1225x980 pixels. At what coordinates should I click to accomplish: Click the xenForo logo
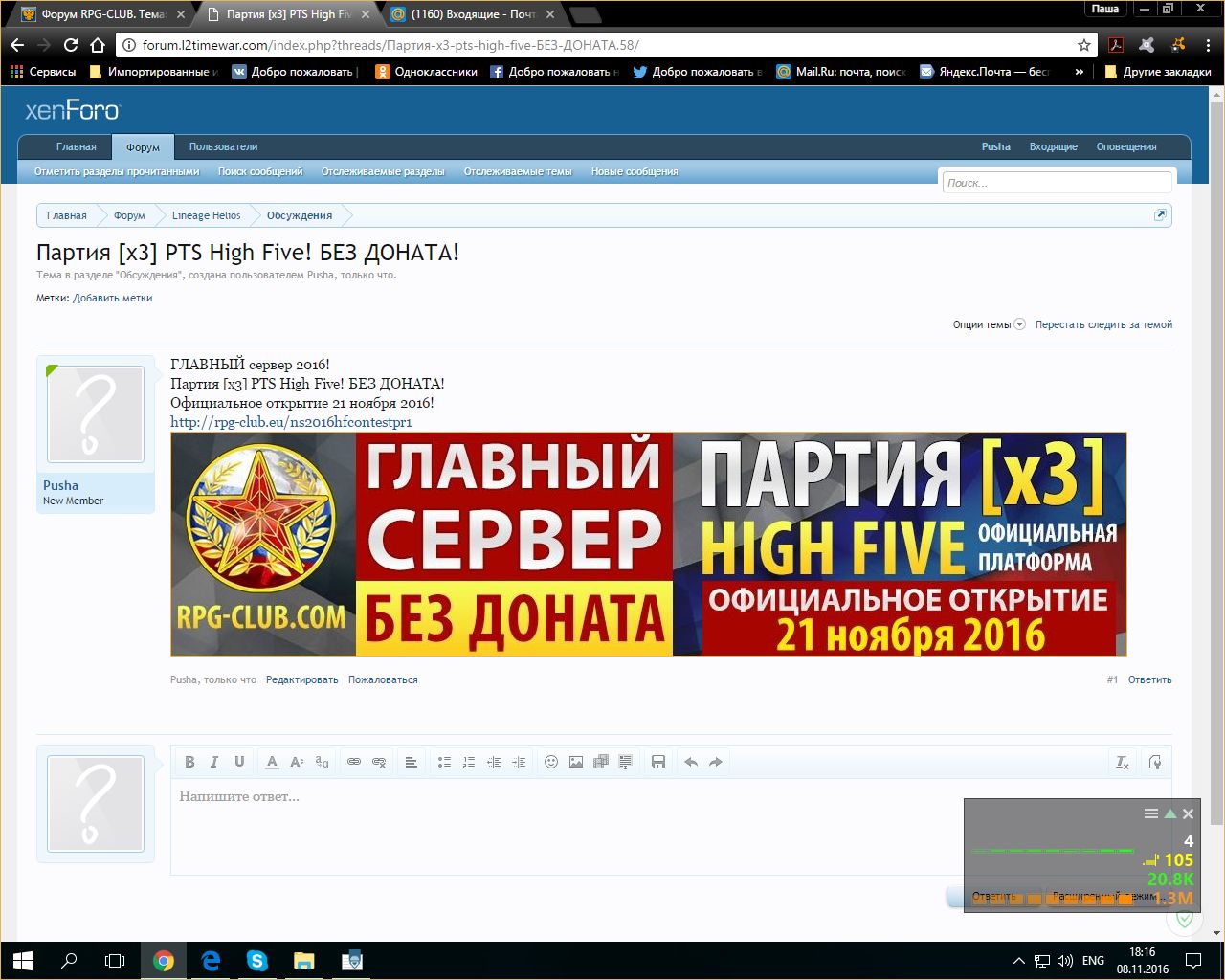click(73, 110)
